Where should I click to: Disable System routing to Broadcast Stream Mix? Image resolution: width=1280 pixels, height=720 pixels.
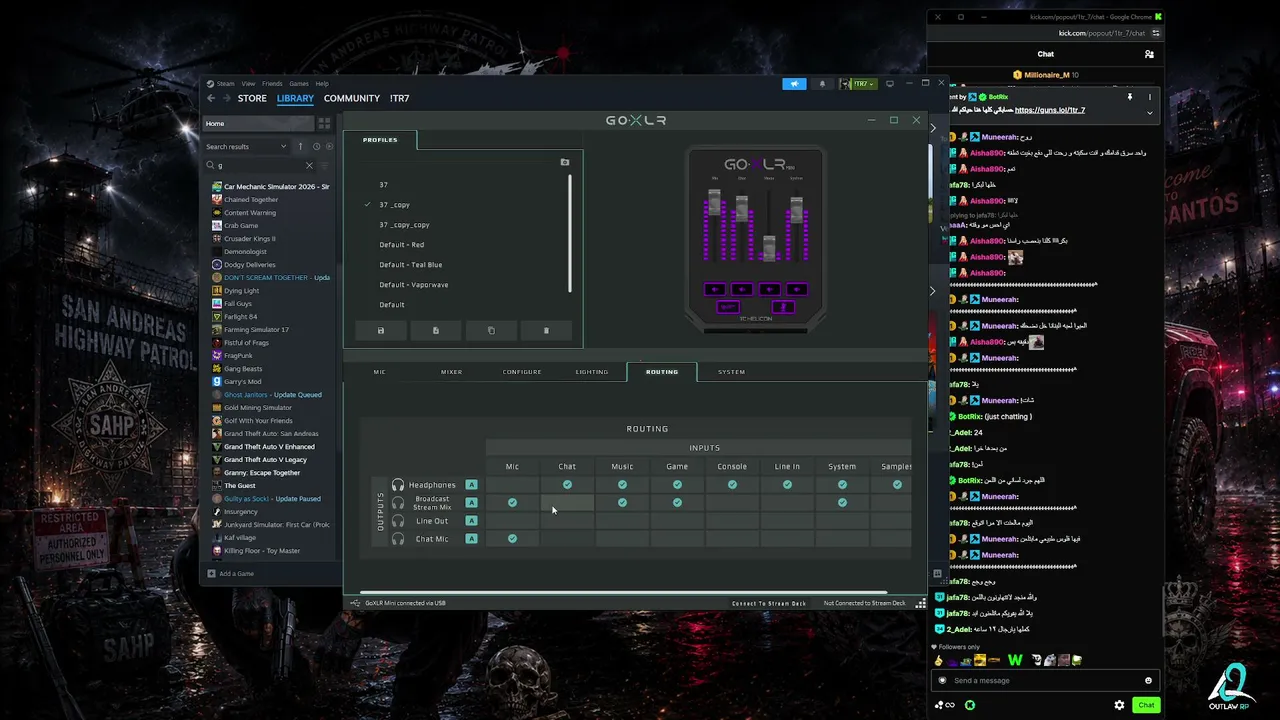click(x=842, y=503)
